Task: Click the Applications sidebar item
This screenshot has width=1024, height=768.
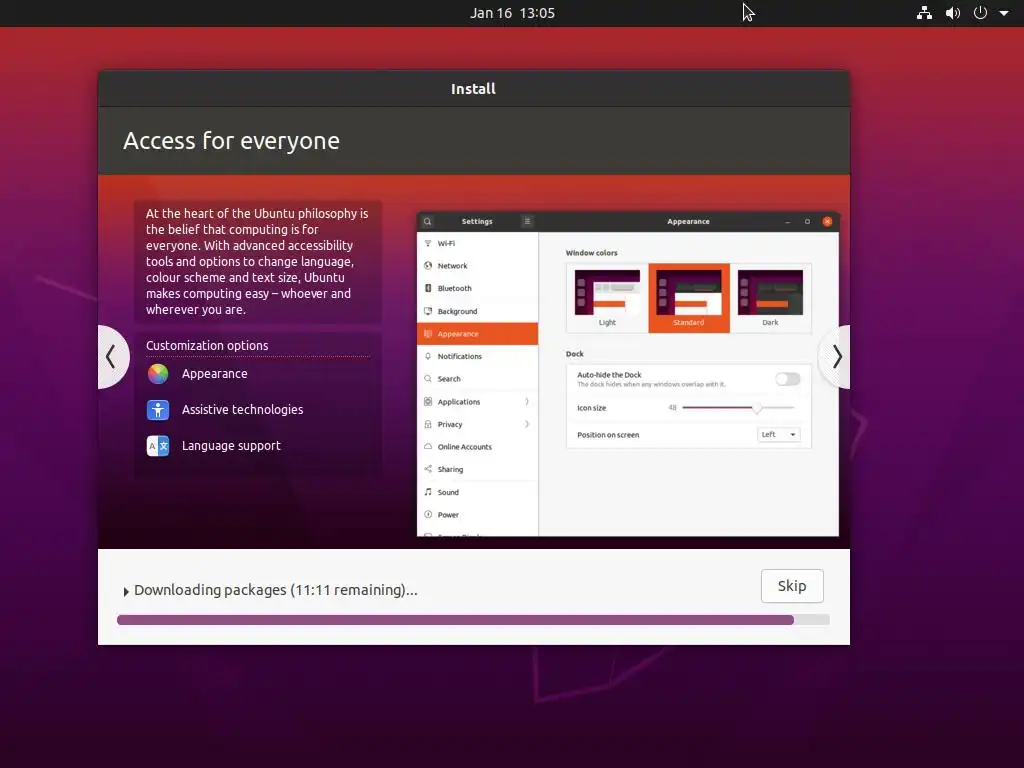Action: [477, 402]
